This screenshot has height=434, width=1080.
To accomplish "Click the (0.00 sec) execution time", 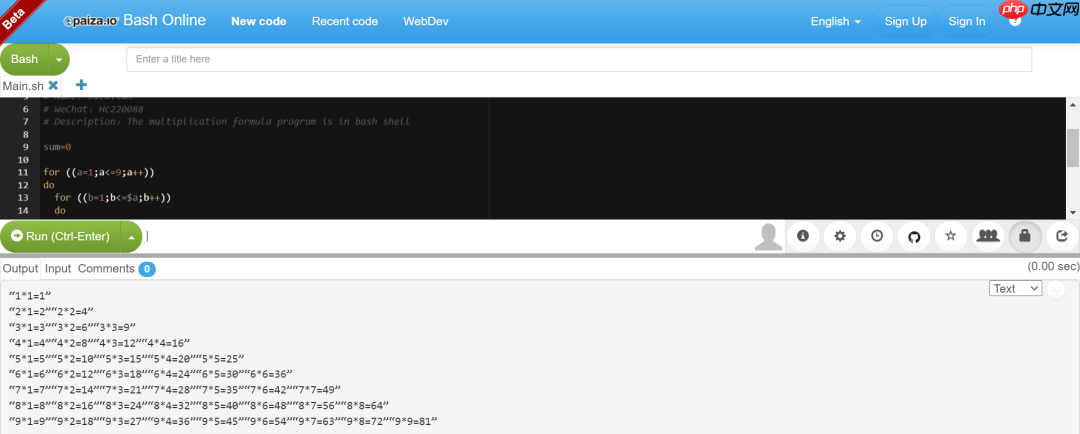I will 1053,267.
